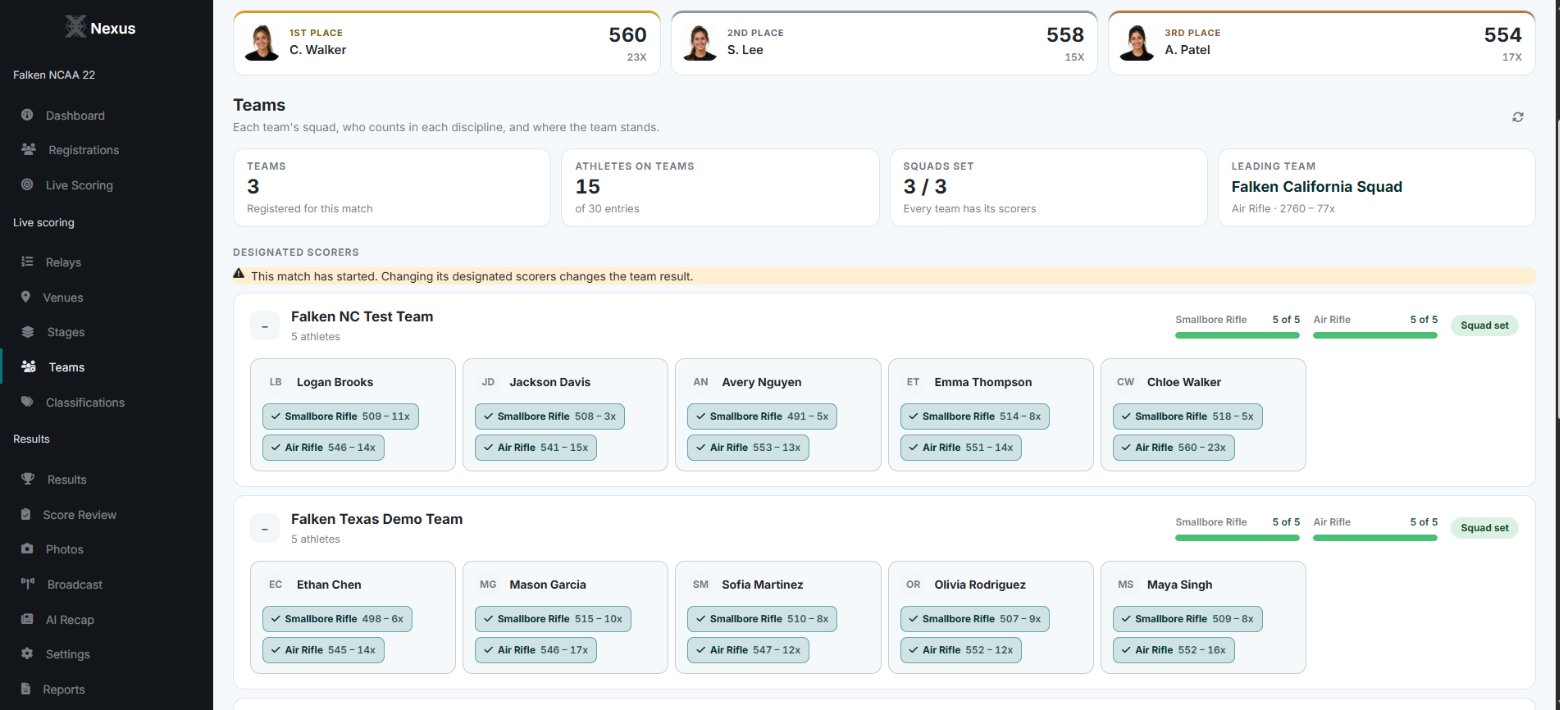Click C. Walker's avatar photo

click(x=262, y=43)
